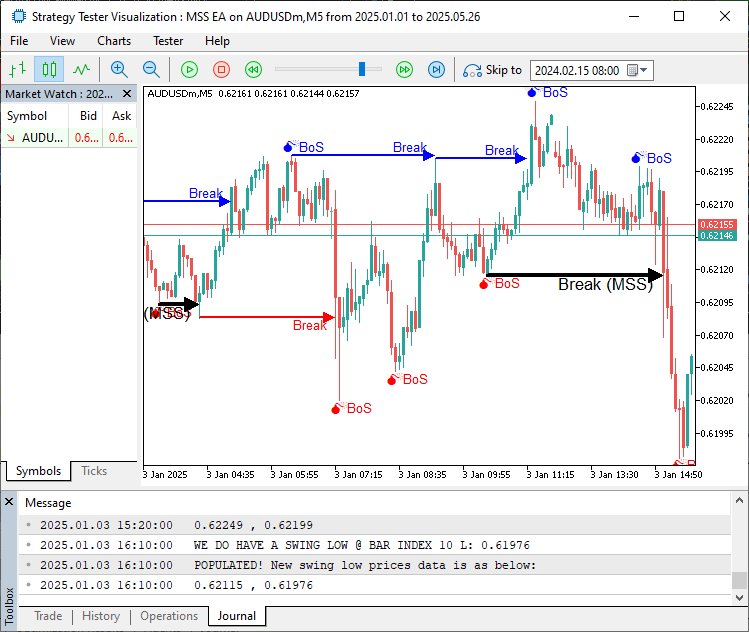Close the Market Watch panel
Screen dimensions: 749x632
[x=129, y=94]
